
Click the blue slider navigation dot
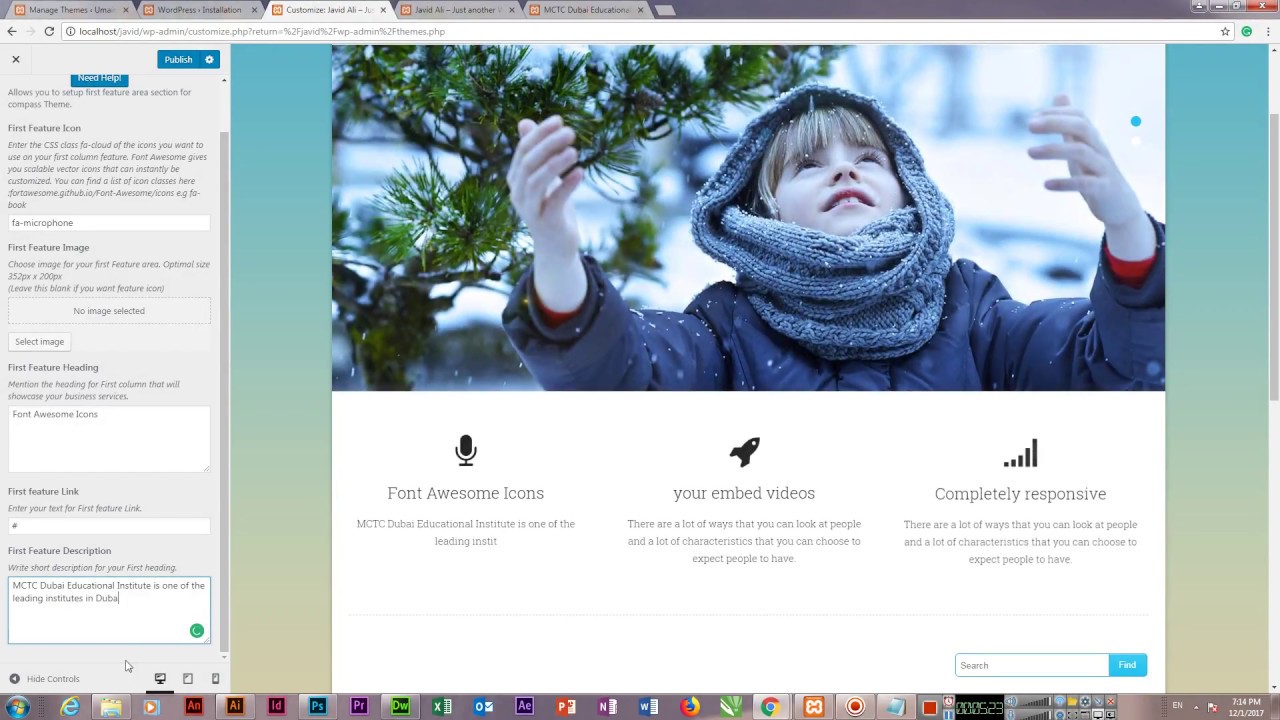(x=1136, y=122)
